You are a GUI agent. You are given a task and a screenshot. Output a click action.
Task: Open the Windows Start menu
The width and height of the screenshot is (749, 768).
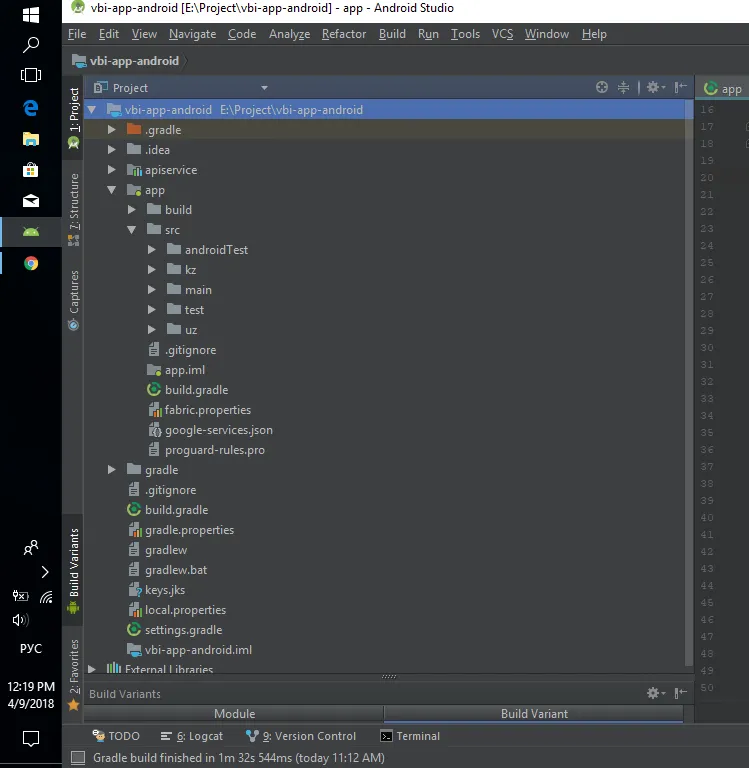31,14
